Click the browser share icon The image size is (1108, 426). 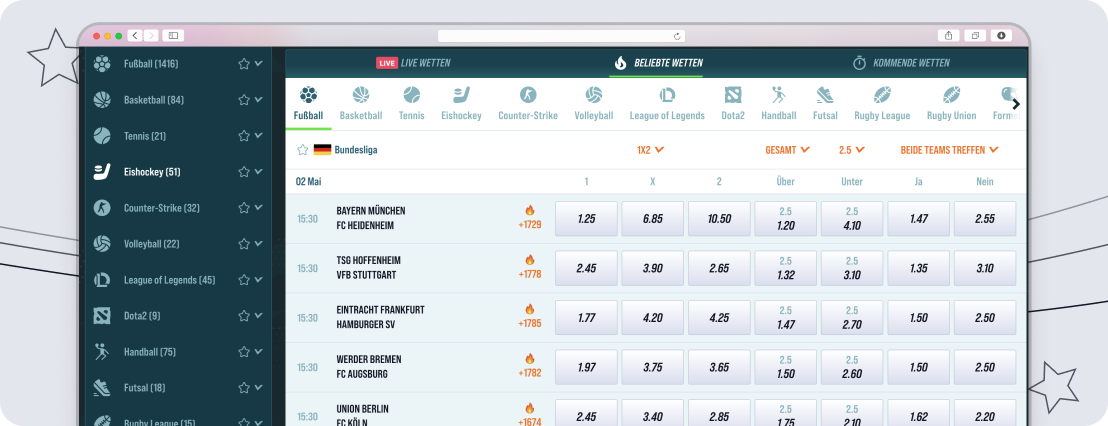pos(948,35)
